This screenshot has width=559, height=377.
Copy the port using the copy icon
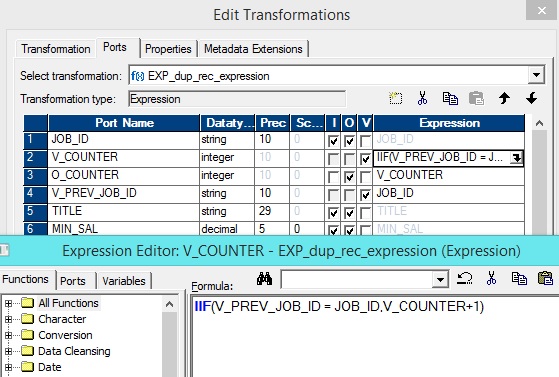pyautogui.click(x=450, y=98)
